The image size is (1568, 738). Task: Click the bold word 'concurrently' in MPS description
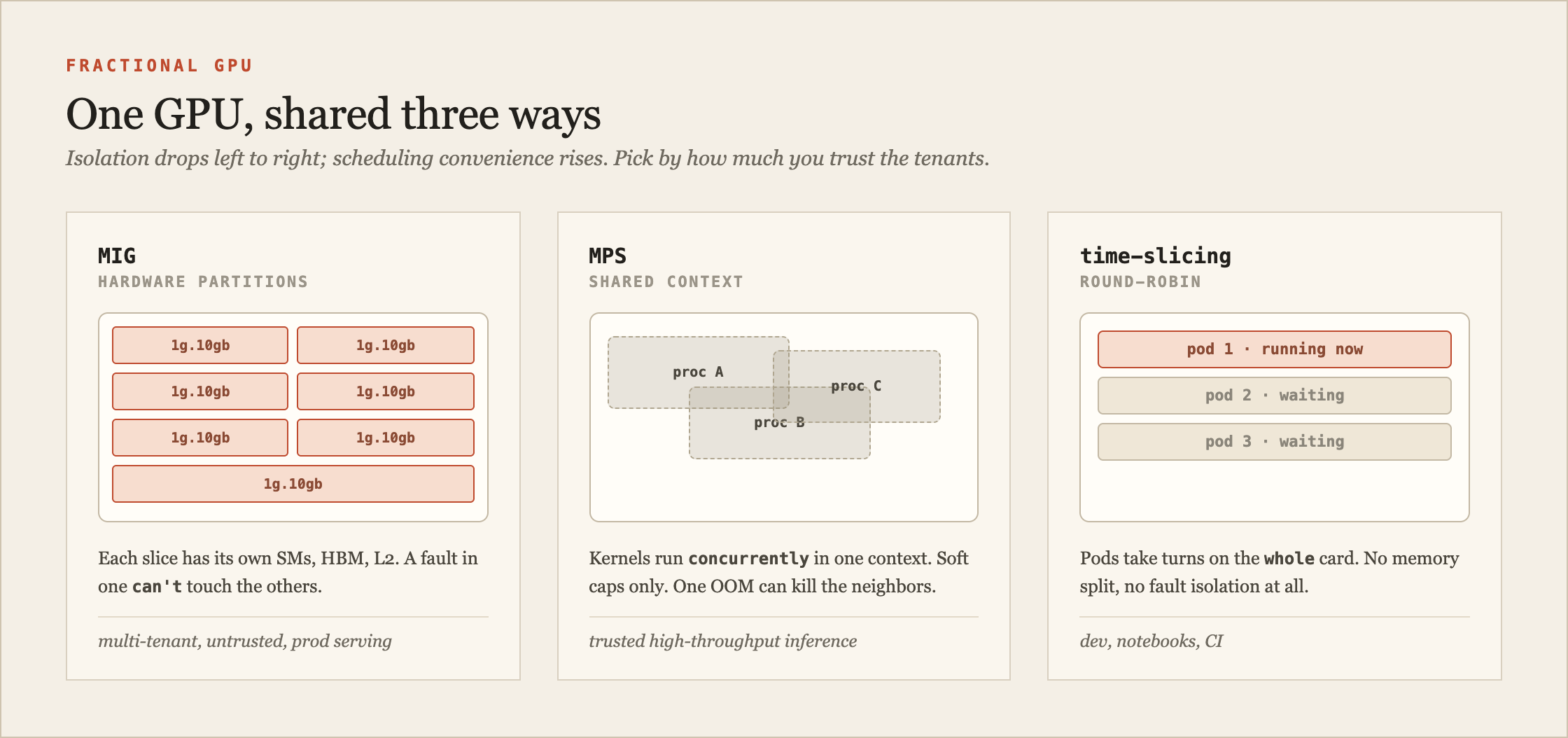[x=748, y=558]
